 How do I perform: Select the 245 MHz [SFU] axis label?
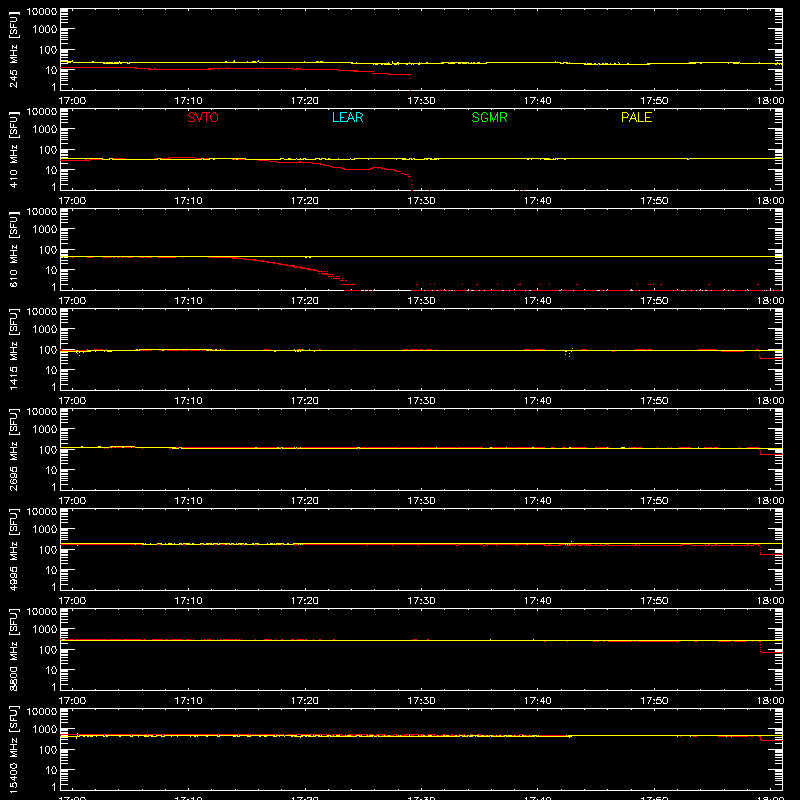[14, 49]
